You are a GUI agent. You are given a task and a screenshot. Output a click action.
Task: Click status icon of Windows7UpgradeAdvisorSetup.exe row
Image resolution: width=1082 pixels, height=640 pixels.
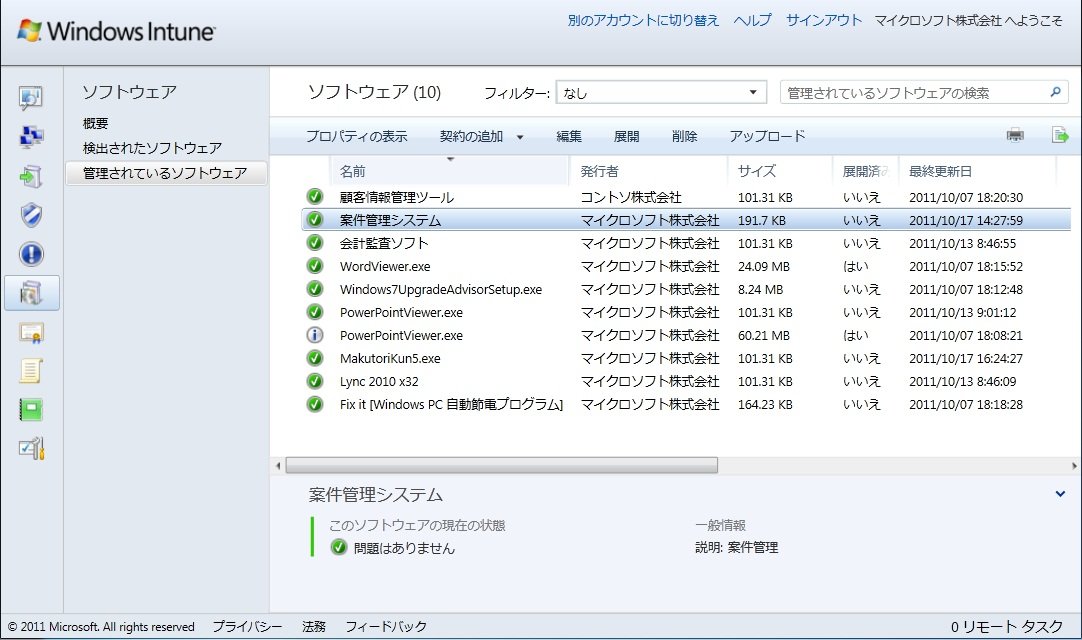[315, 289]
